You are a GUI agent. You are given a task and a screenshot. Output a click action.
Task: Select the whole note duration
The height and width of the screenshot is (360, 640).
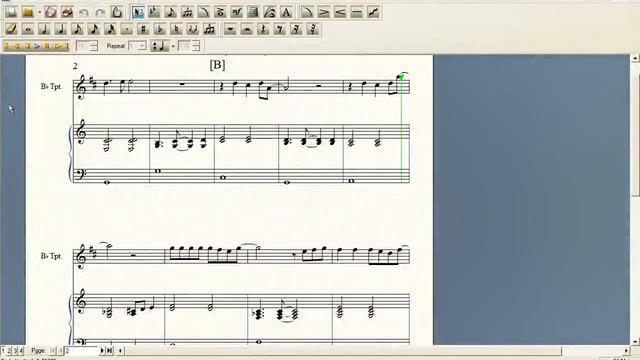click(x=28, y=29)
